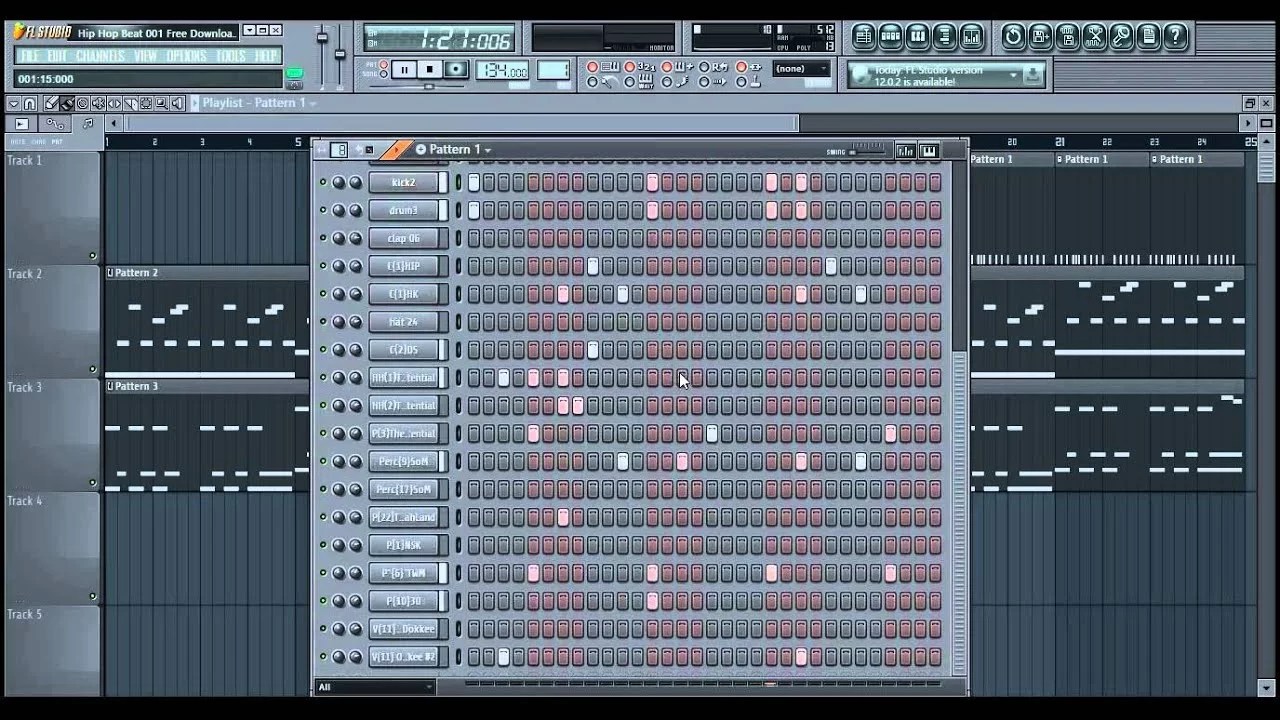Screen dimensions: 1280x720
Task: Click the Save new version icon
Action: pyautogui.click(x=1040, y=37)
